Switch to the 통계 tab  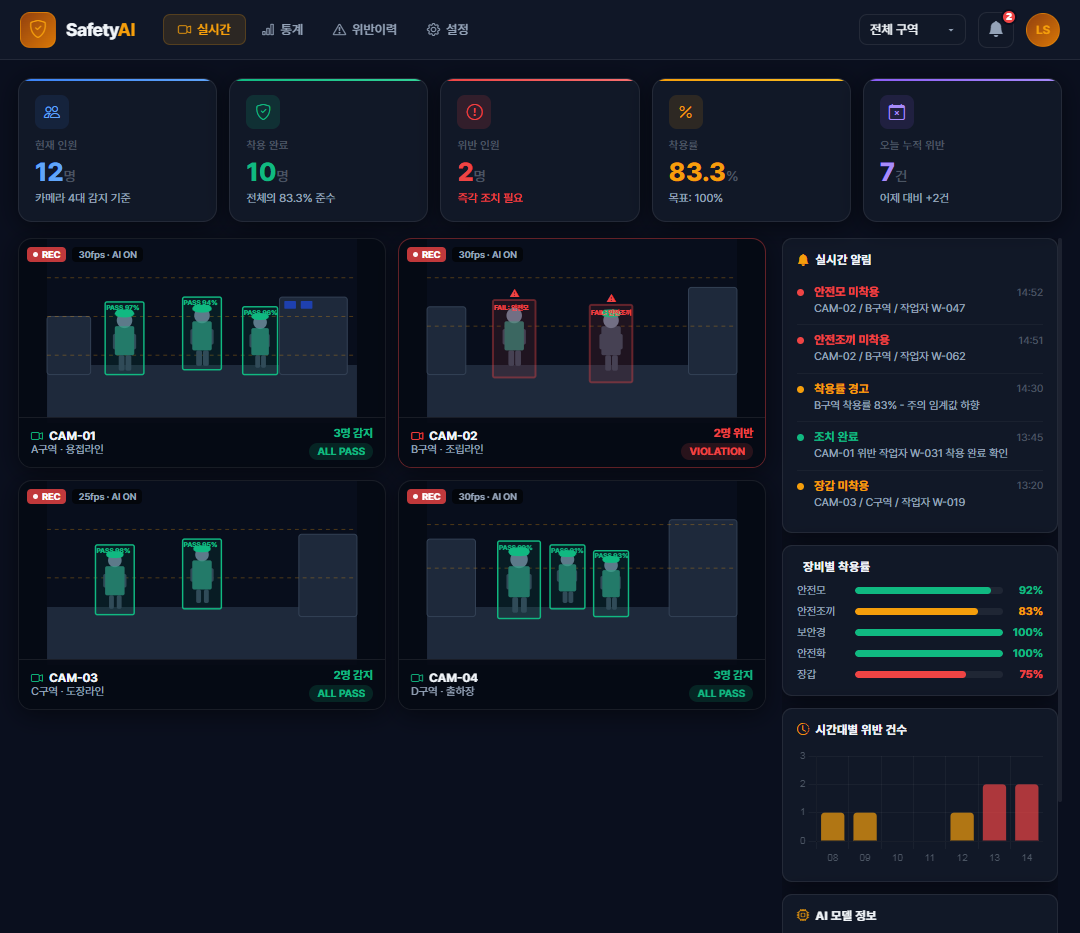pyautogui.click(x=282, y=30)
